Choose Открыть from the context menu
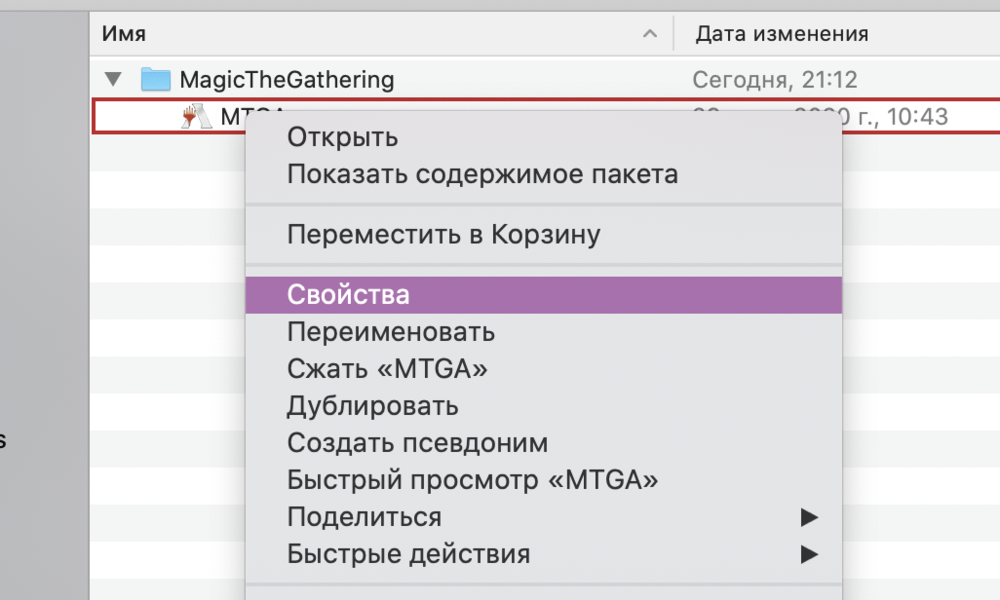Screen dimensions: 1000x600 click(342, 137)
